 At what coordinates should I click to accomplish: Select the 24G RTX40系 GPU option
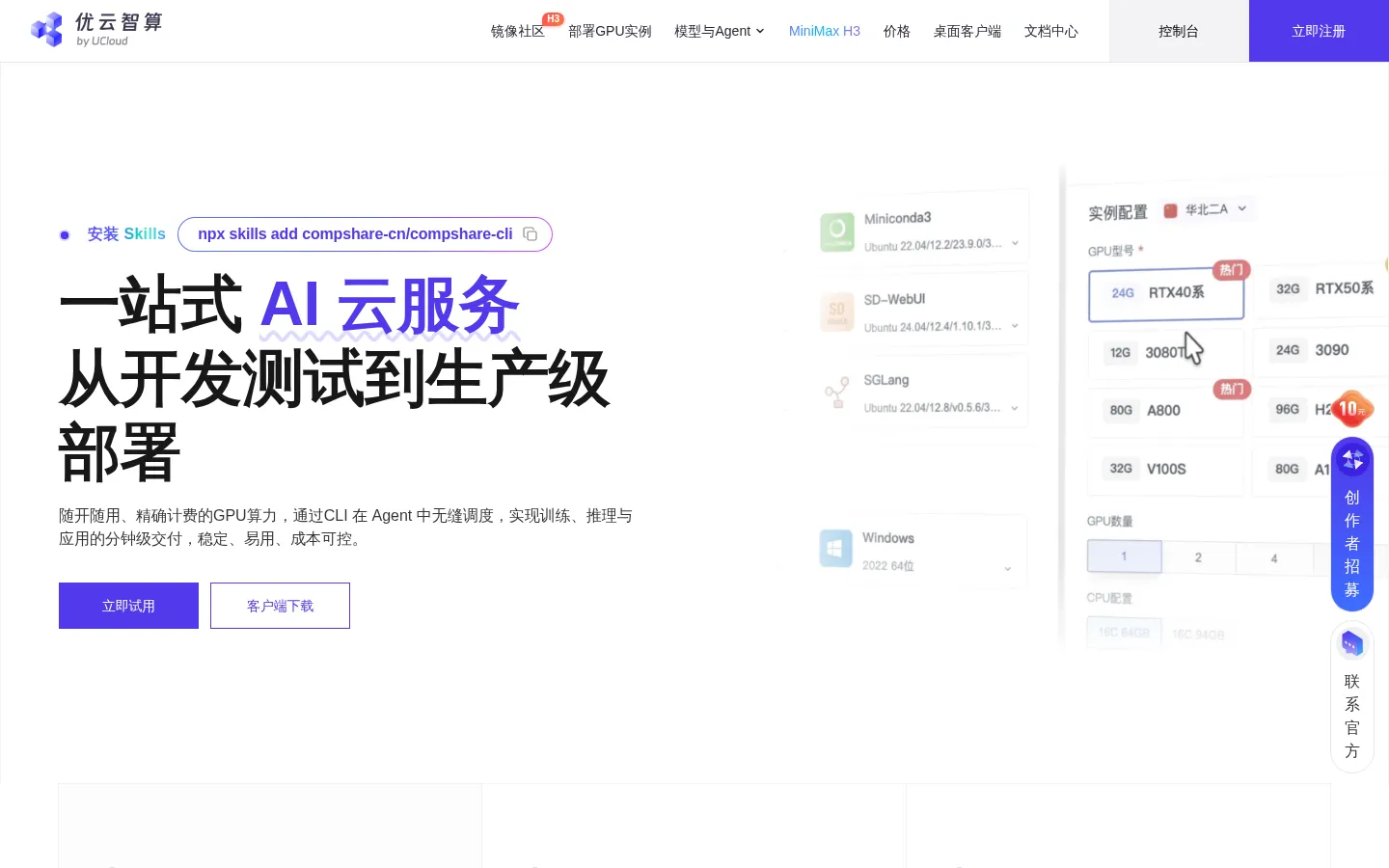click(x=1166, y=294)
